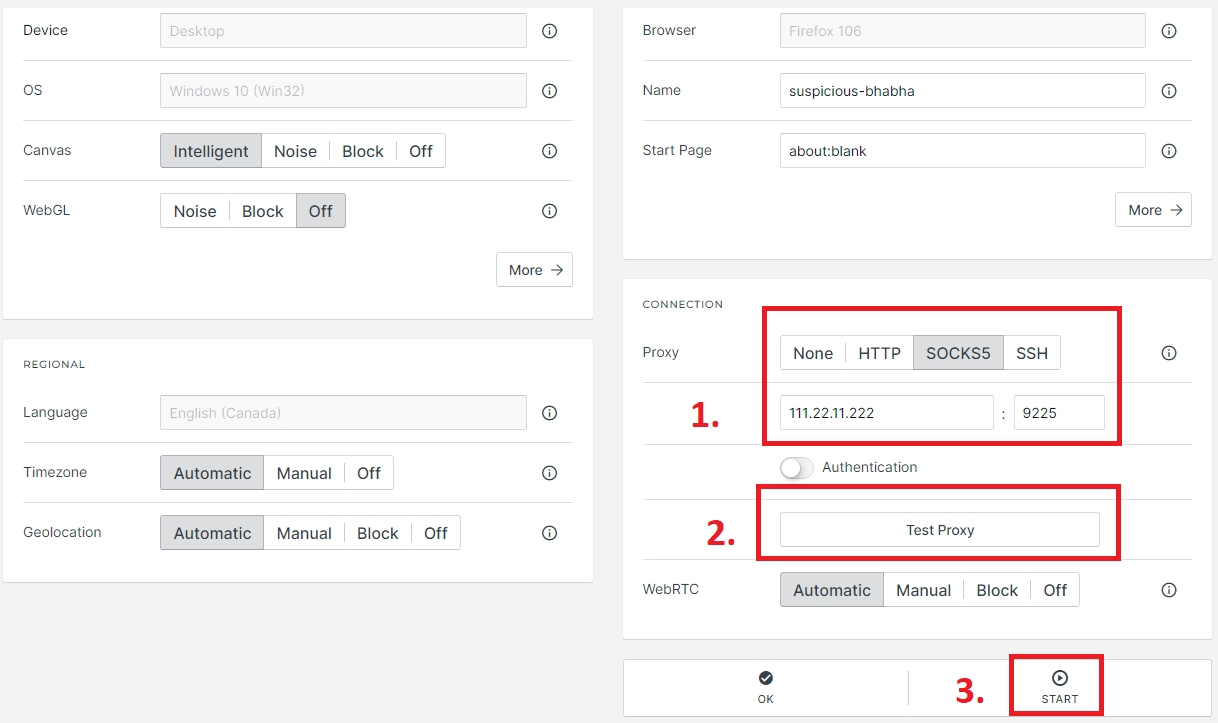This screenshot has width=1218, height=723.
Task: Expand More options under Start Page
Action: tap(1153, 210)
